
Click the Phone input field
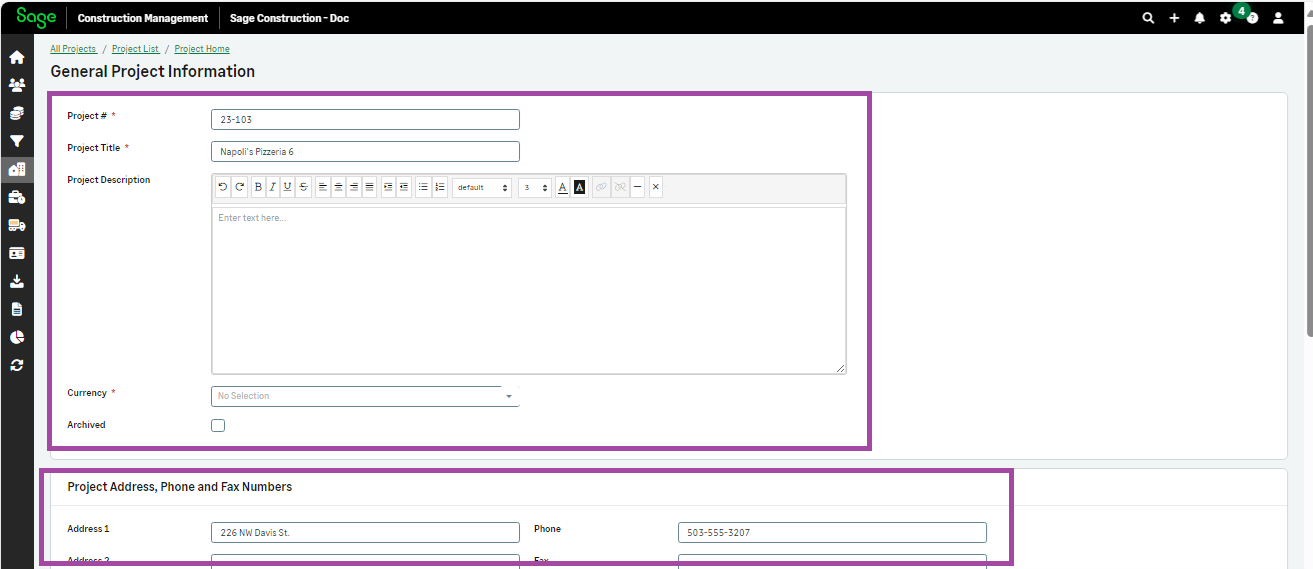pos(832,532)
